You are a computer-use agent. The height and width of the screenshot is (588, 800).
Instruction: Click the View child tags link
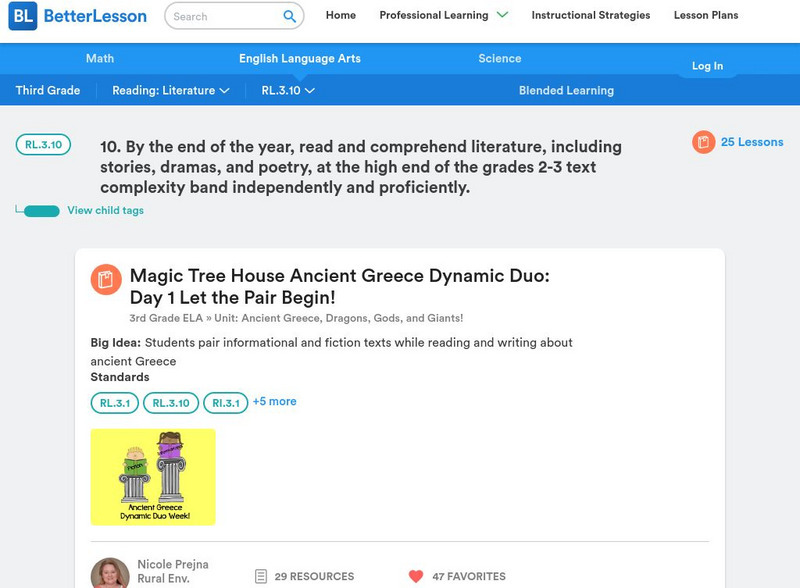click(106, 210)
